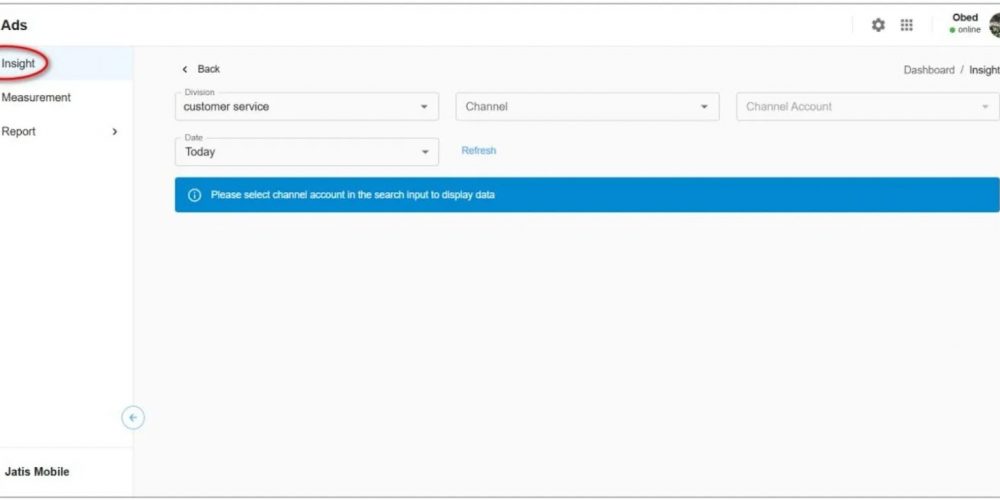Open the apps grid launcher icon

pos(907,25)
